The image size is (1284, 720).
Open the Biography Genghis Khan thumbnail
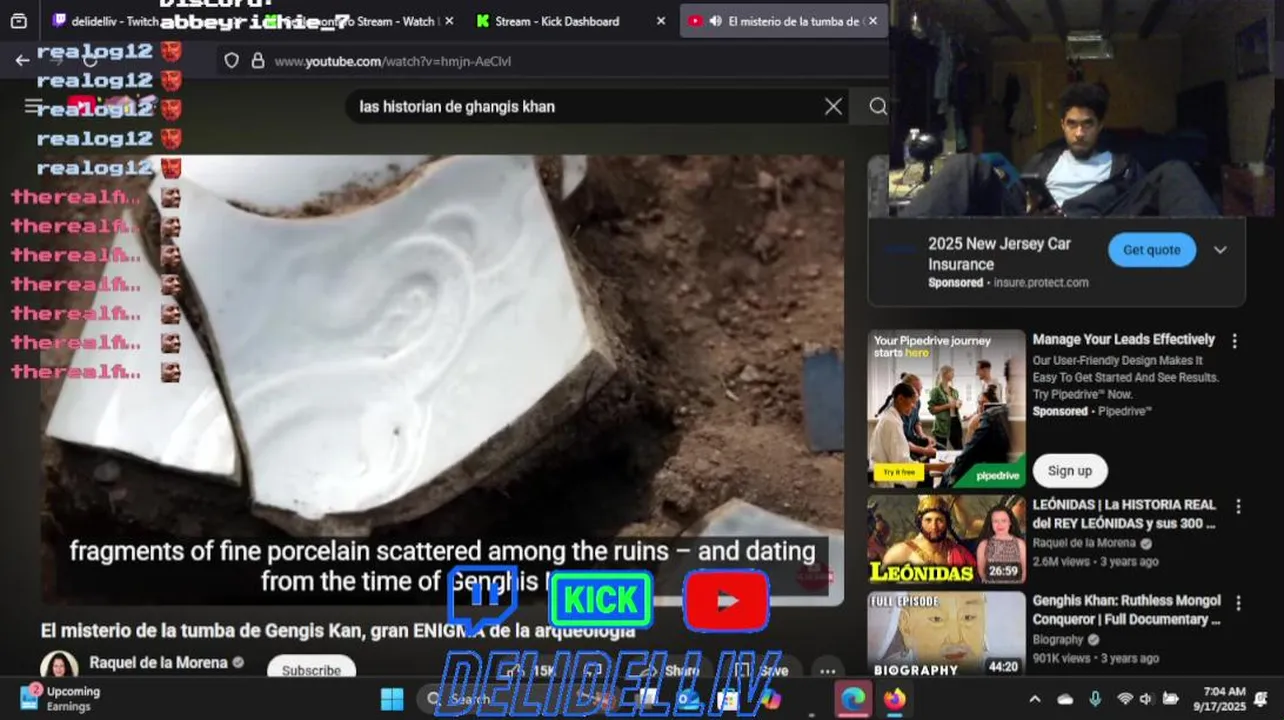[946, 635]
